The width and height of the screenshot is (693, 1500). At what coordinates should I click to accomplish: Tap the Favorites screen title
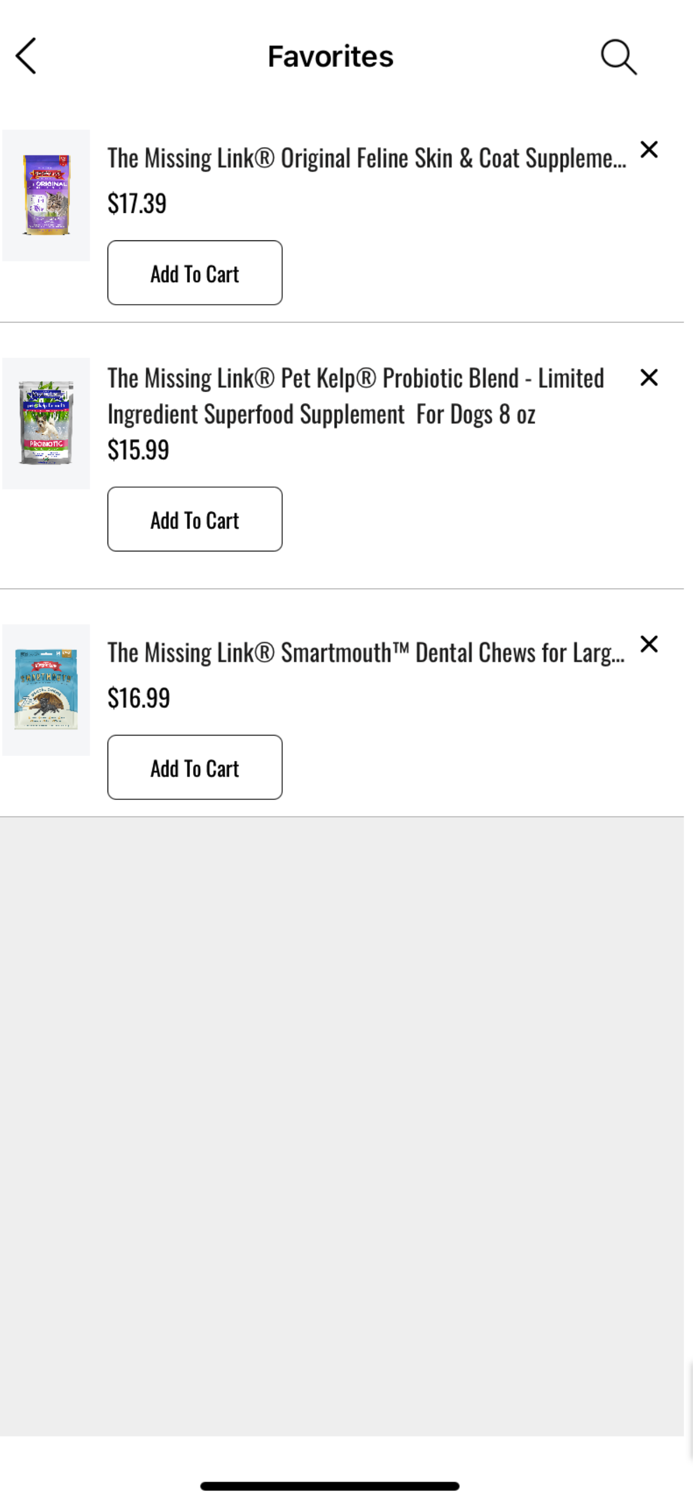[x=330, y=56]
